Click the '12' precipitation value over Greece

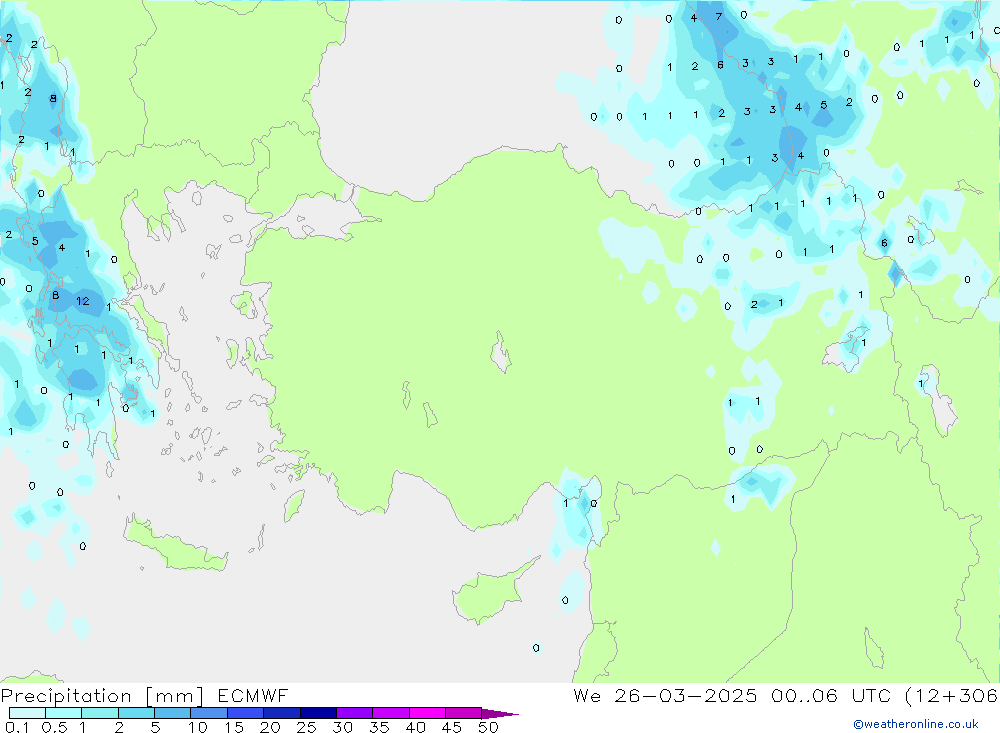click(x=83, y=301)
